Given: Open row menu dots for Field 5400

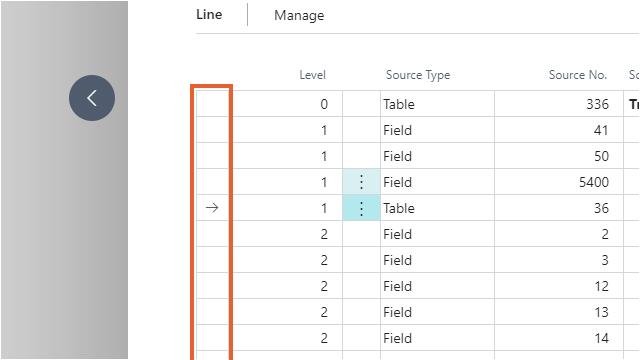Looking at the screenshot, I should click(361, 182).
